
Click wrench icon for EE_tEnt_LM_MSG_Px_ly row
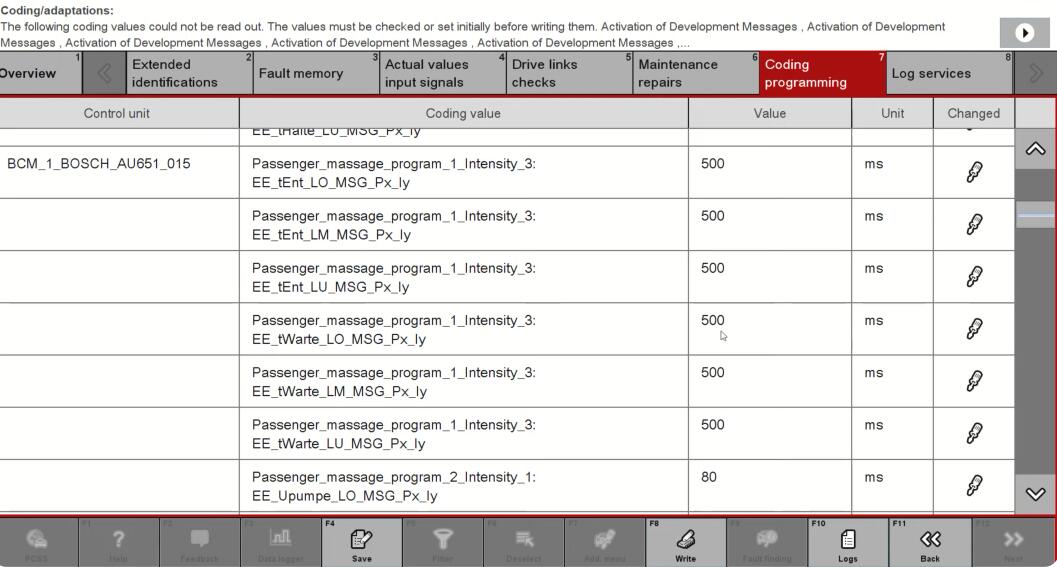(973, 225)
